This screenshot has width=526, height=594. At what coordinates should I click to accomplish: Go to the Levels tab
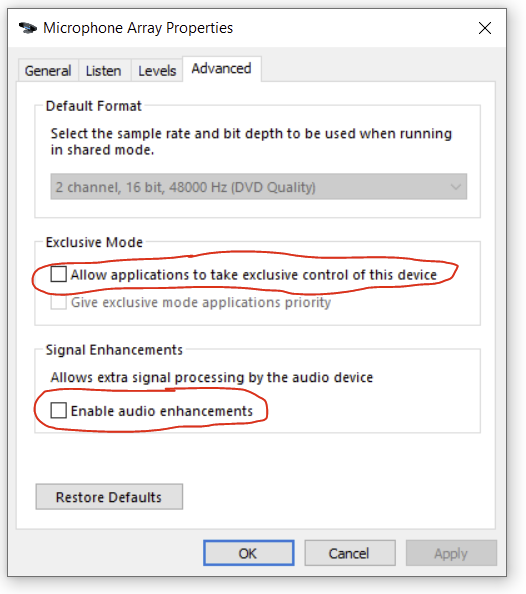[x=157, y=70]
